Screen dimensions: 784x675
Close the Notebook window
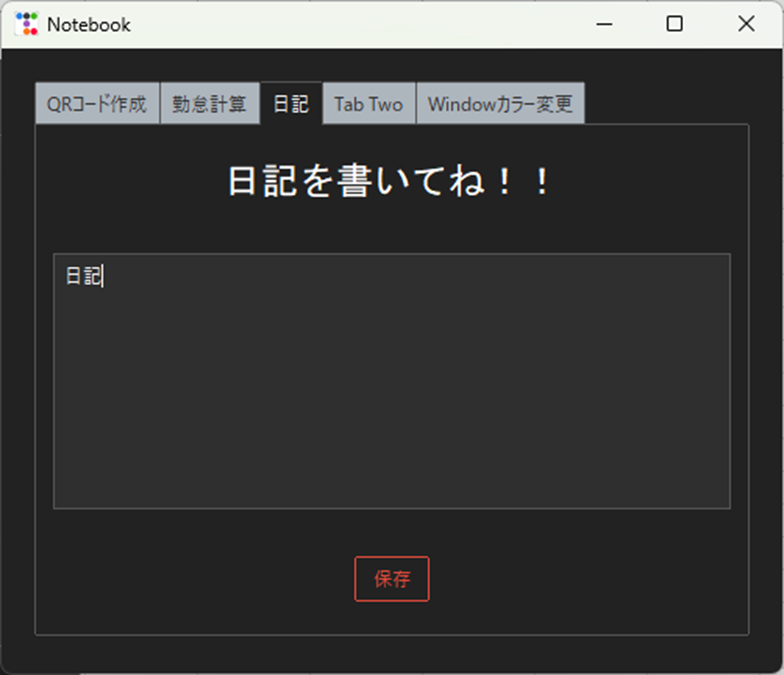point(746,24)
